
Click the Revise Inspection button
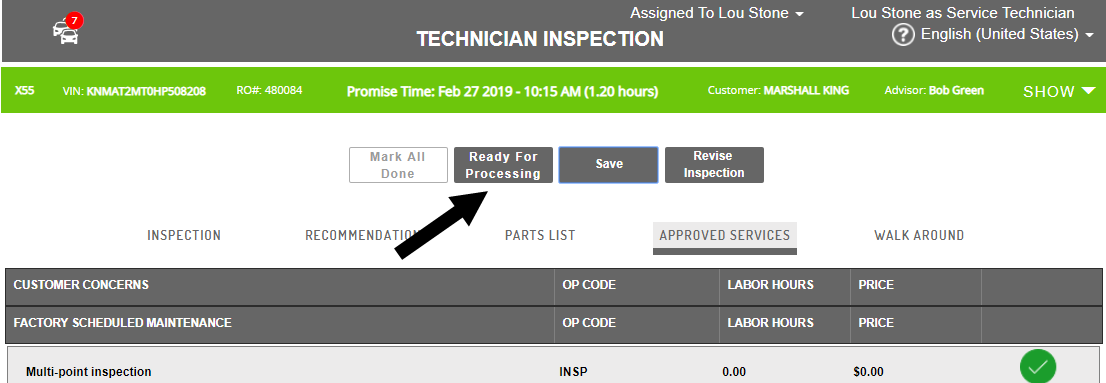tap(714, 164)
